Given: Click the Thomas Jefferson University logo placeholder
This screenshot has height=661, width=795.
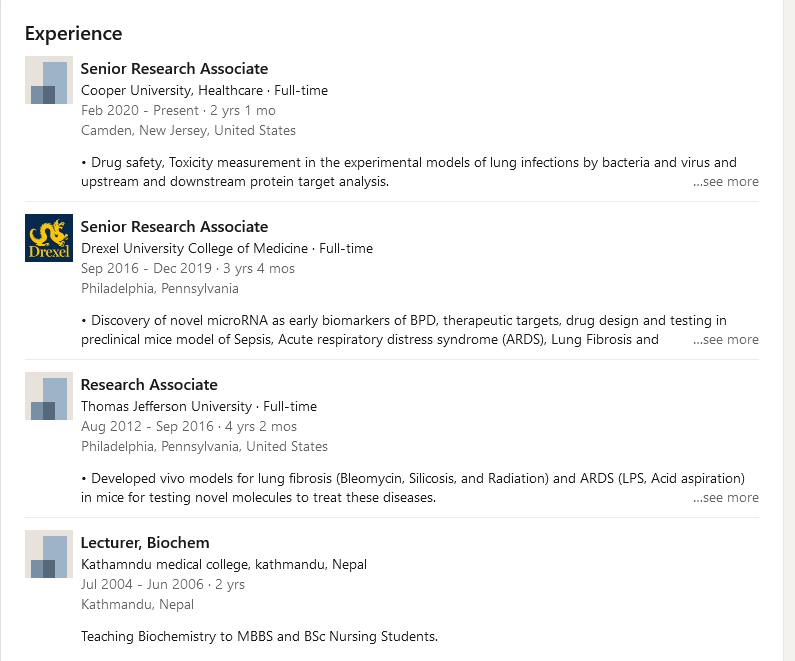Looking at the screenshot, I should coord(49,396).
